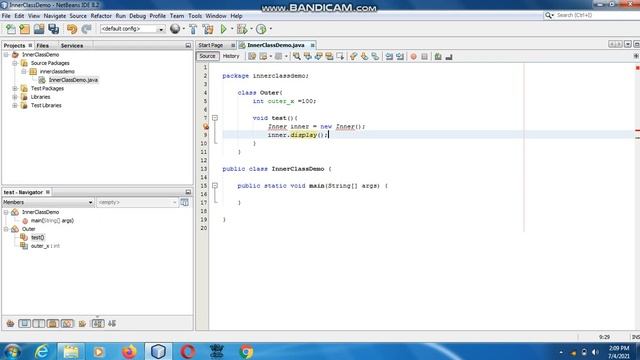This screenshot has height=360, width=640.
Task: Switch editor to History view
Action: 231,56
